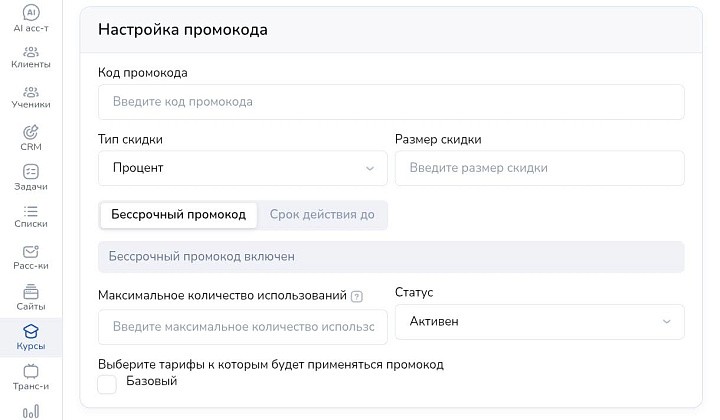Navigate to Сайты in the sidebar
Screen dimensions: 720x420
[x=31, y=297]
